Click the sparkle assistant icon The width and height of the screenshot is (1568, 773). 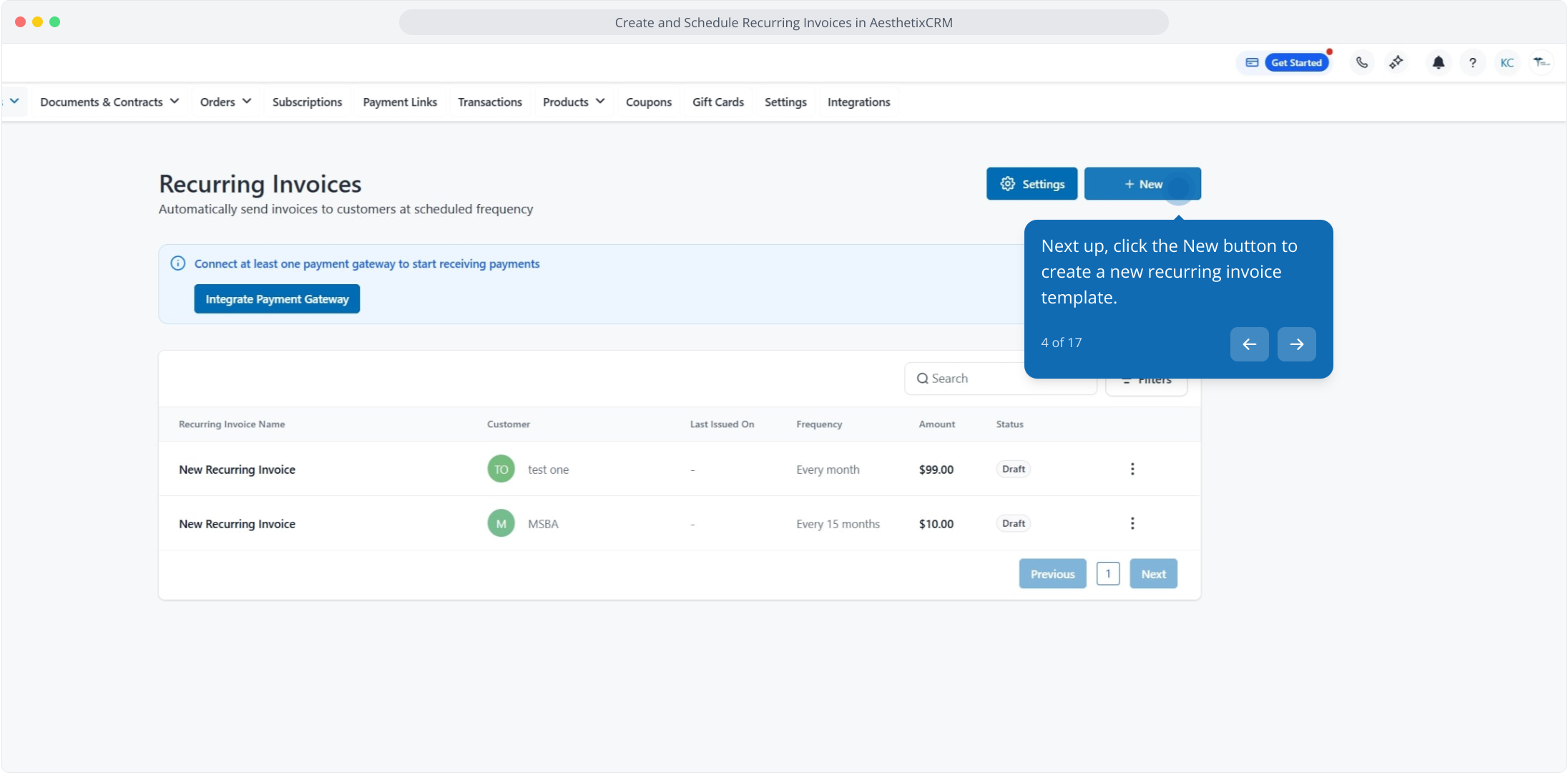1396,63
